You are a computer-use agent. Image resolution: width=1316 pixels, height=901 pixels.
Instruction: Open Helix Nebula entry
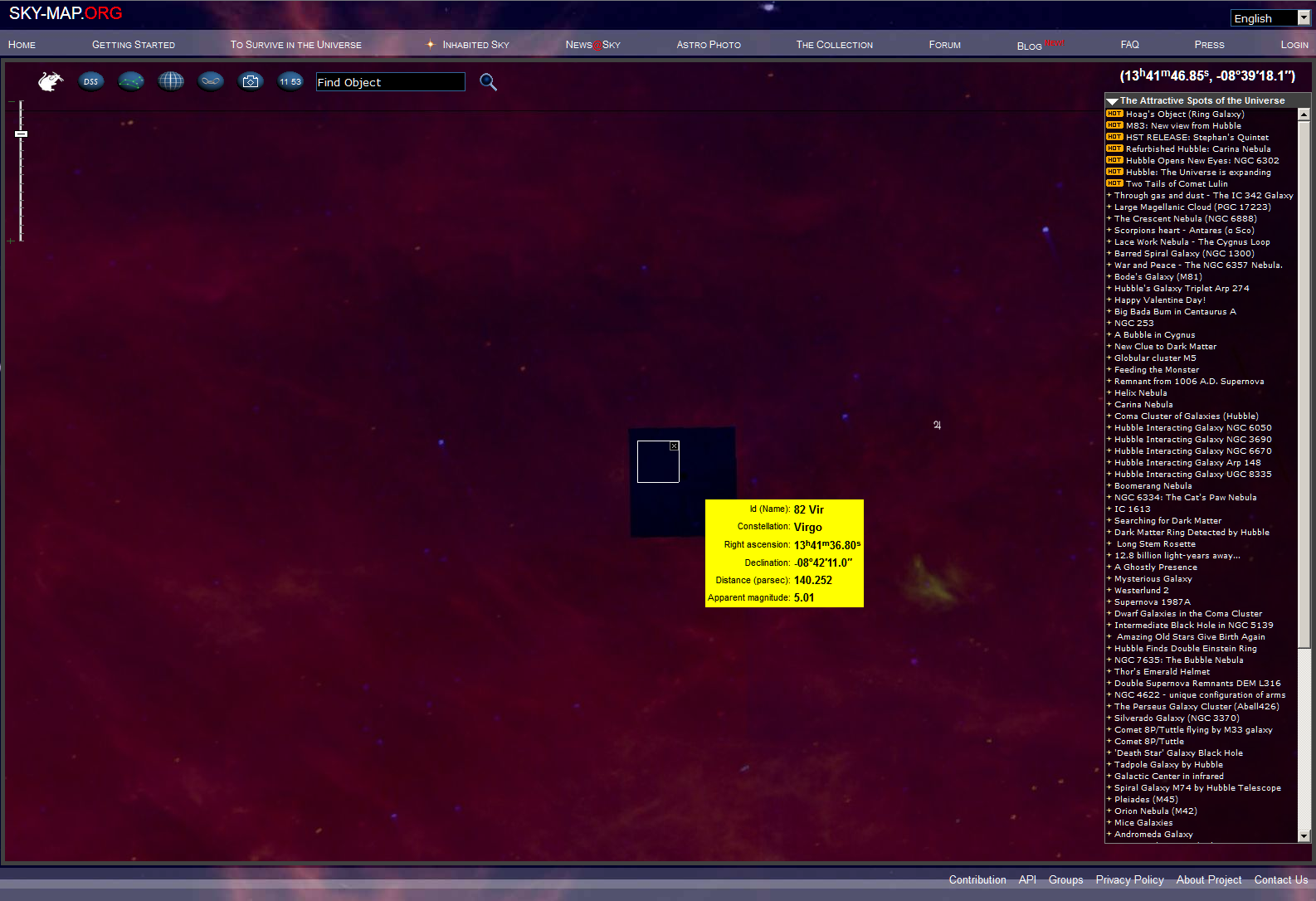(x=1140, y=393)
